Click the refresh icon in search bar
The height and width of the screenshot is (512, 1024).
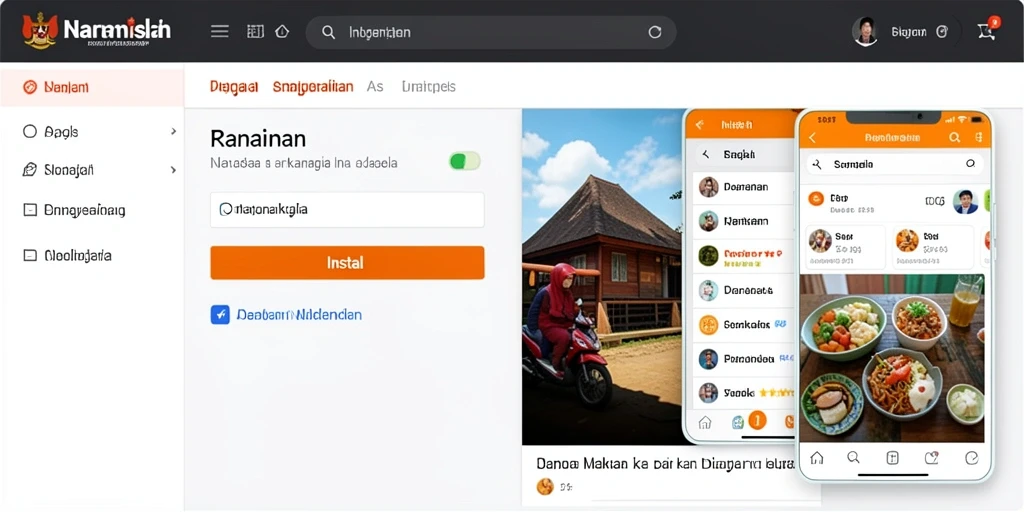(654, 32)
